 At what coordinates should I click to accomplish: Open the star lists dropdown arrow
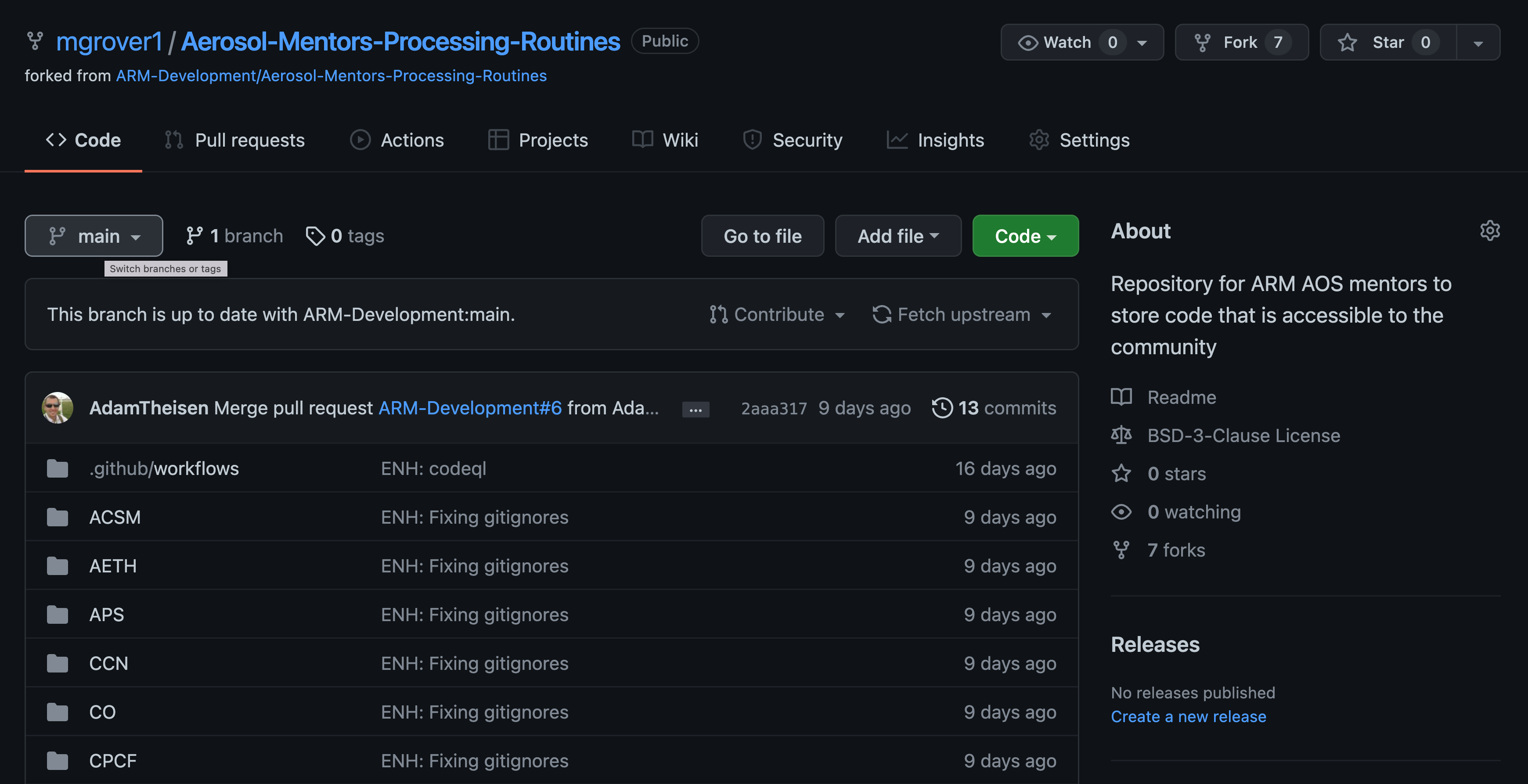pyautogui.click(x=1478, y=43)
